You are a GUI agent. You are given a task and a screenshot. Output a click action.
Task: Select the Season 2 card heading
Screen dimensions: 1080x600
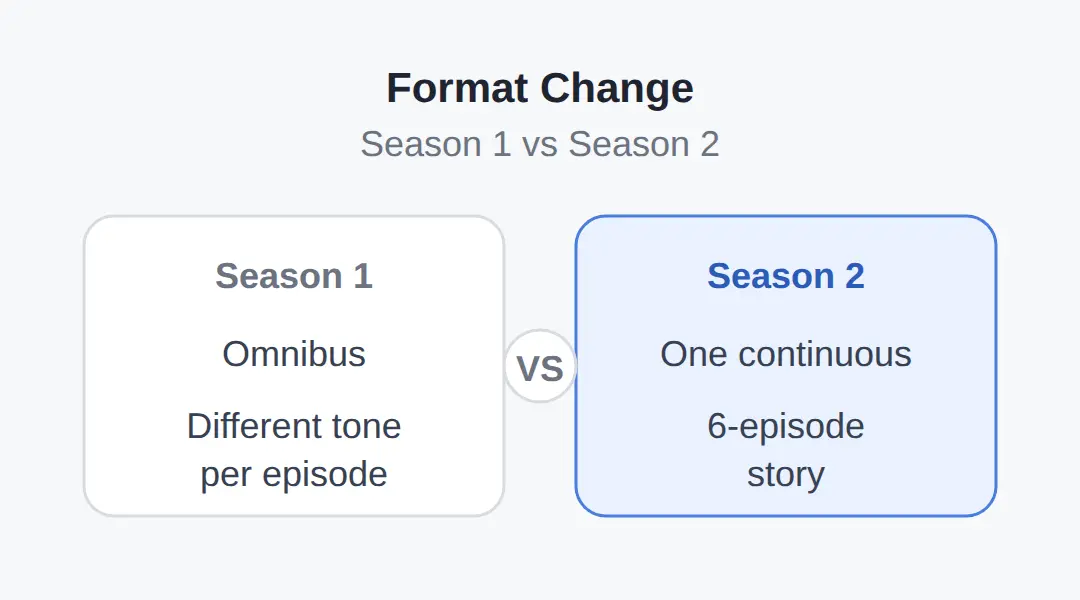pos(786,276)
